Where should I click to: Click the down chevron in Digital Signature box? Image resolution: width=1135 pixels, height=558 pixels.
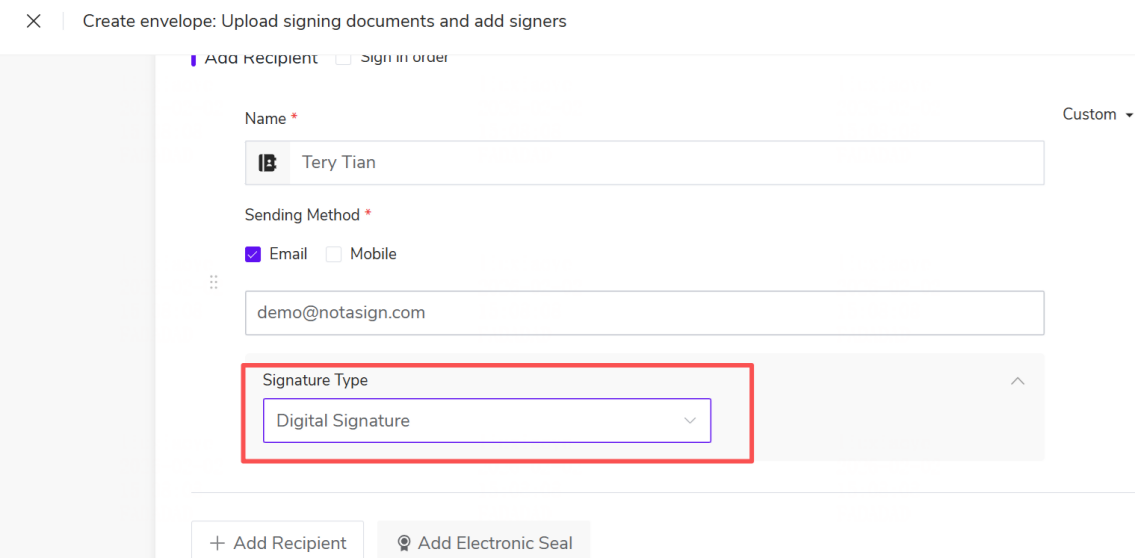(x=689, y=421)
